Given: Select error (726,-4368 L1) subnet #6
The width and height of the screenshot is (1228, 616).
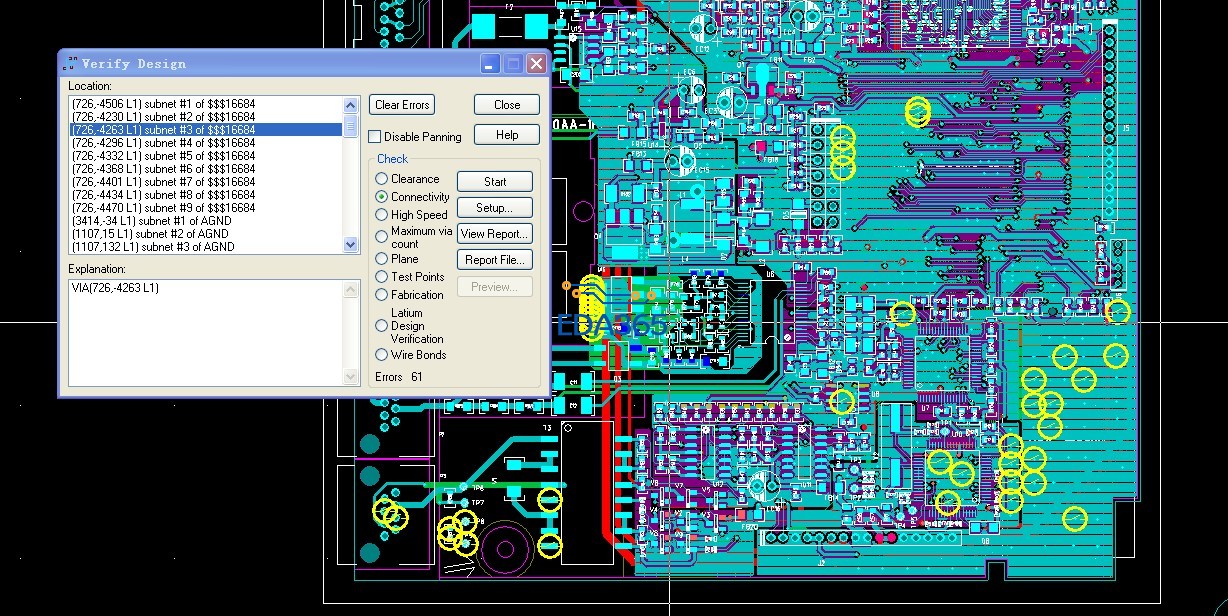Looking at the screenshot, I should (205, 169).
